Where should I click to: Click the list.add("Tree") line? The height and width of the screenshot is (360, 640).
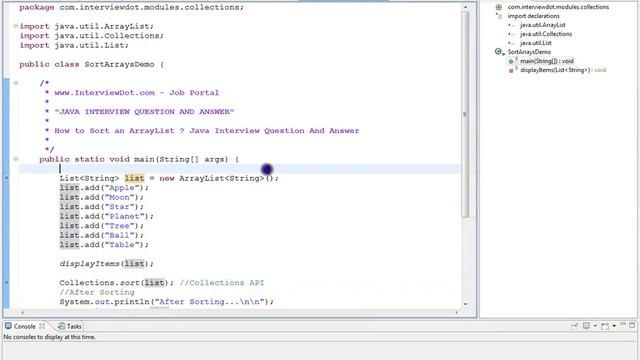[x=102, y=226]
